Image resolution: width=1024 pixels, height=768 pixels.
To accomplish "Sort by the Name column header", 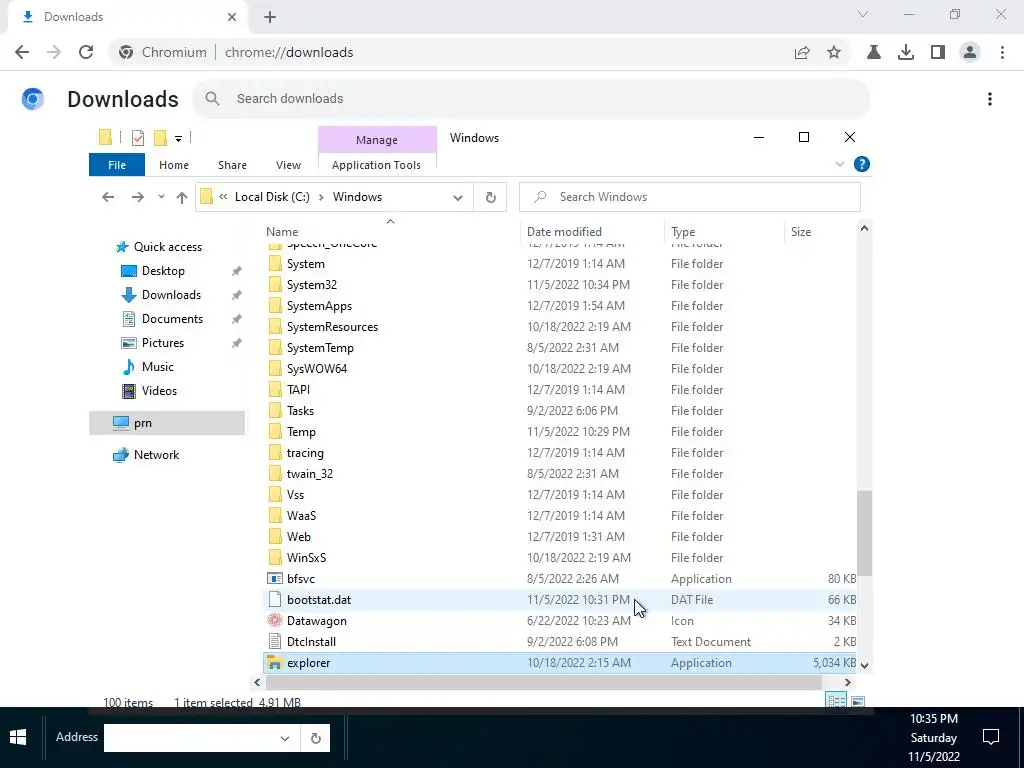I will click(392, 232).
